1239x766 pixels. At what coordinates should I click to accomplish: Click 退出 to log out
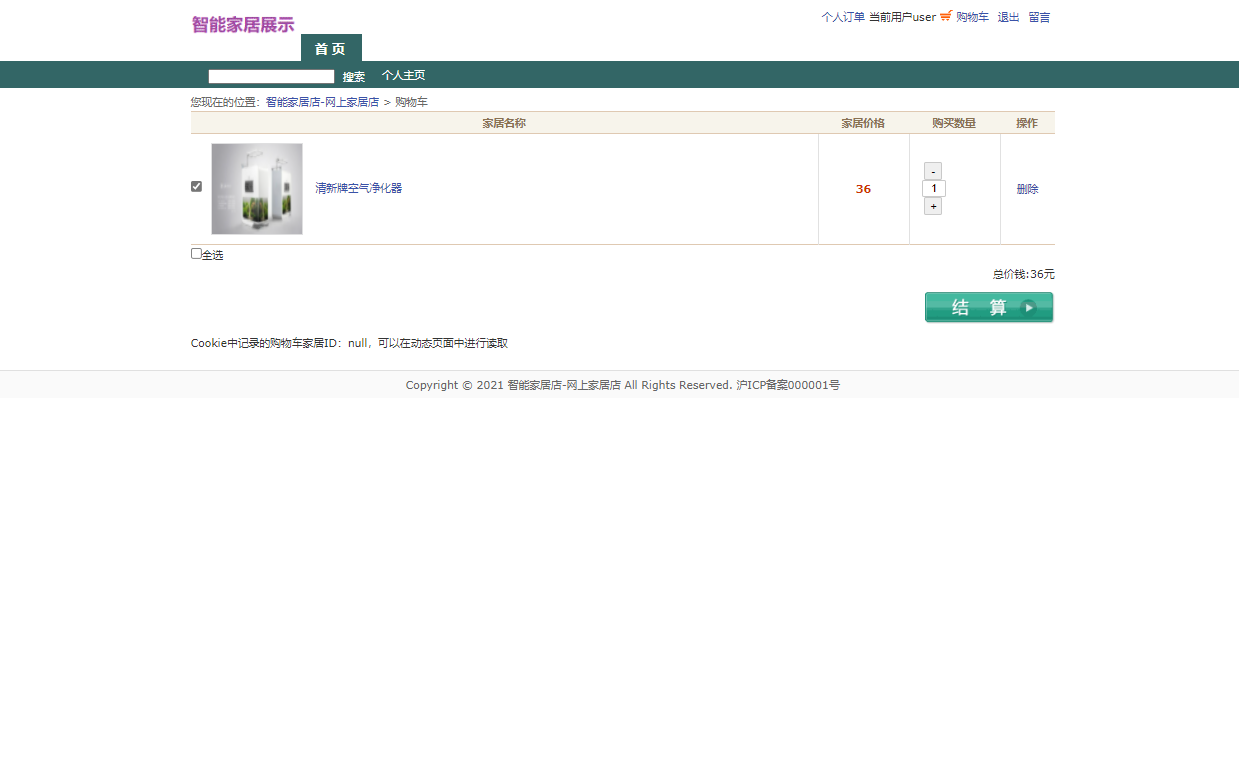tap(1006, 17)
